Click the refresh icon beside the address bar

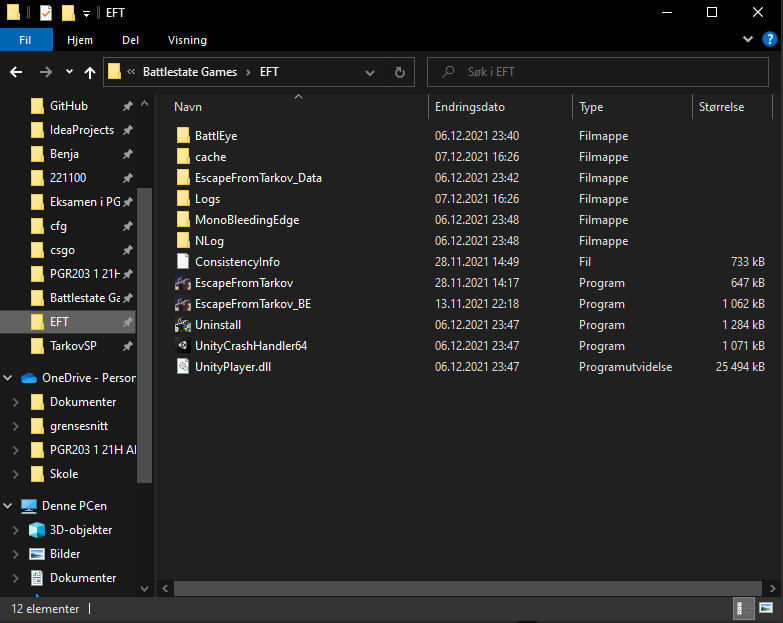pos(399,72)
